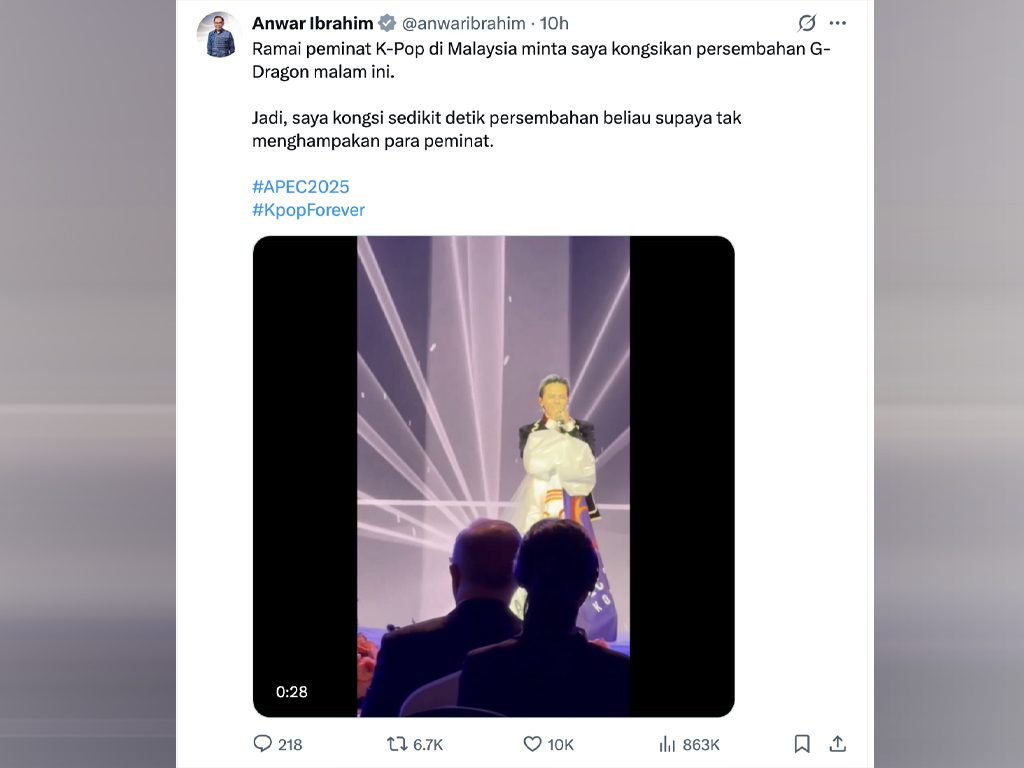The image size is (1024, 768).
Task: Click the @anwaribrahim handle
Action: 463,23
